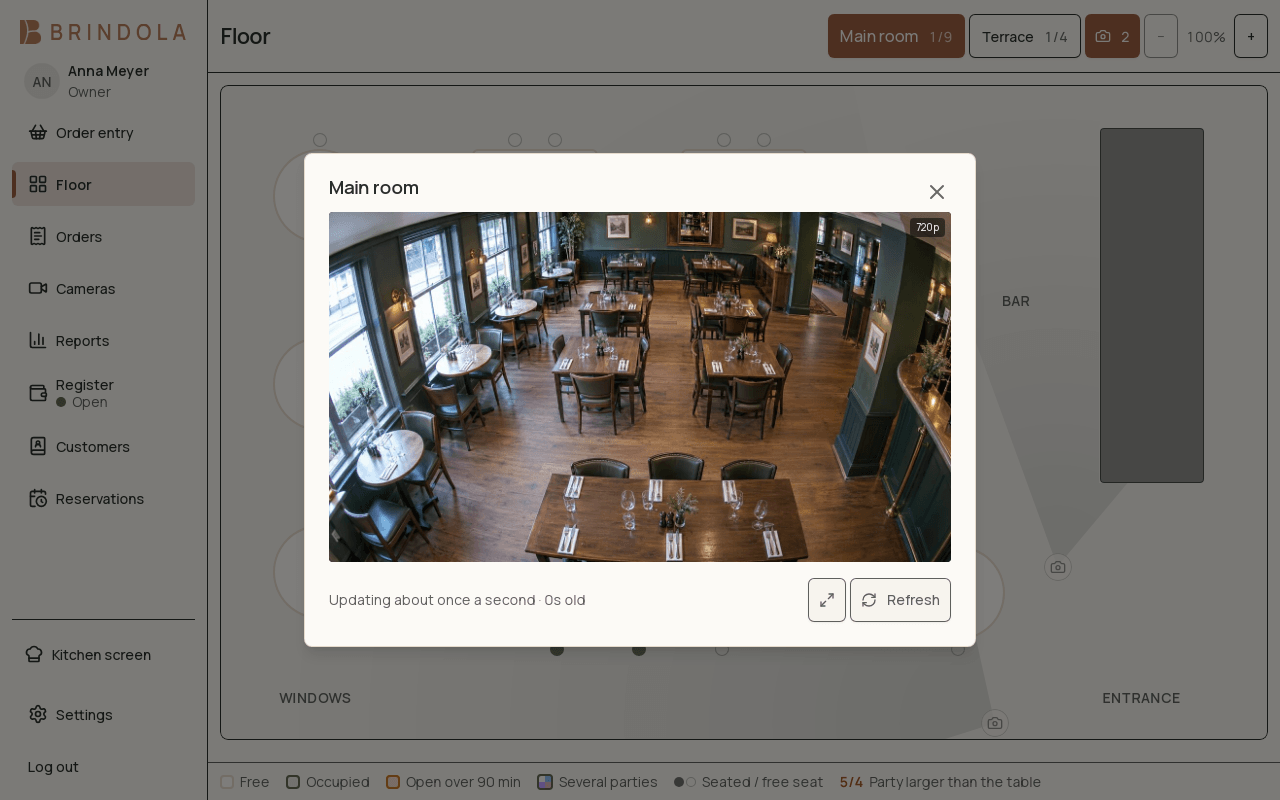
Task: Click the camera marker near the entrance
Action: pyautogui.click(x=995, y=723)
